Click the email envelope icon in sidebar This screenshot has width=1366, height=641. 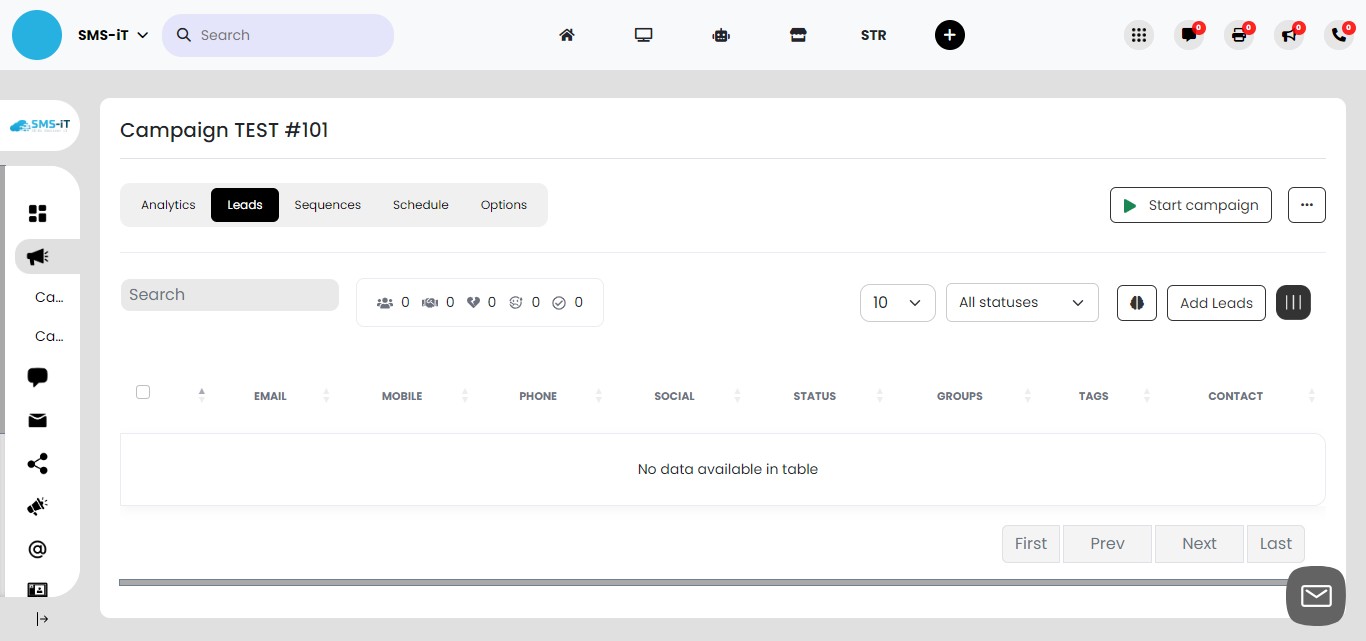(37, 420)
